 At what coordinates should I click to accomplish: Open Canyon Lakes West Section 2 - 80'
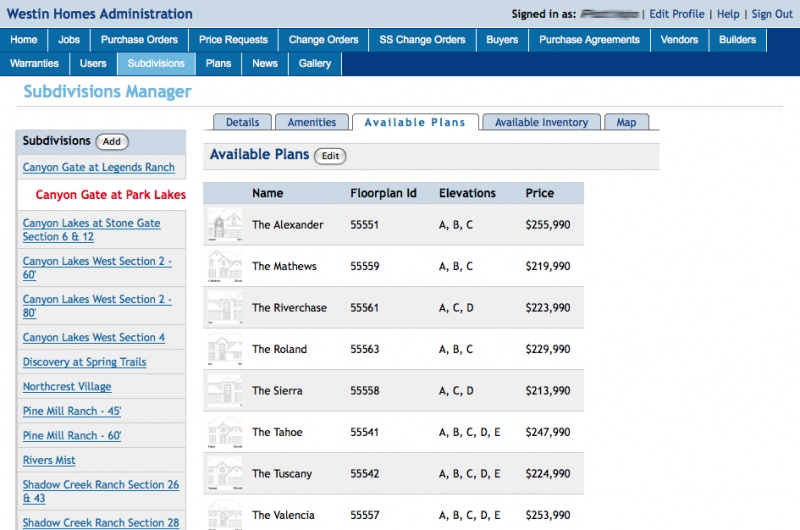(x=97, y=306)
